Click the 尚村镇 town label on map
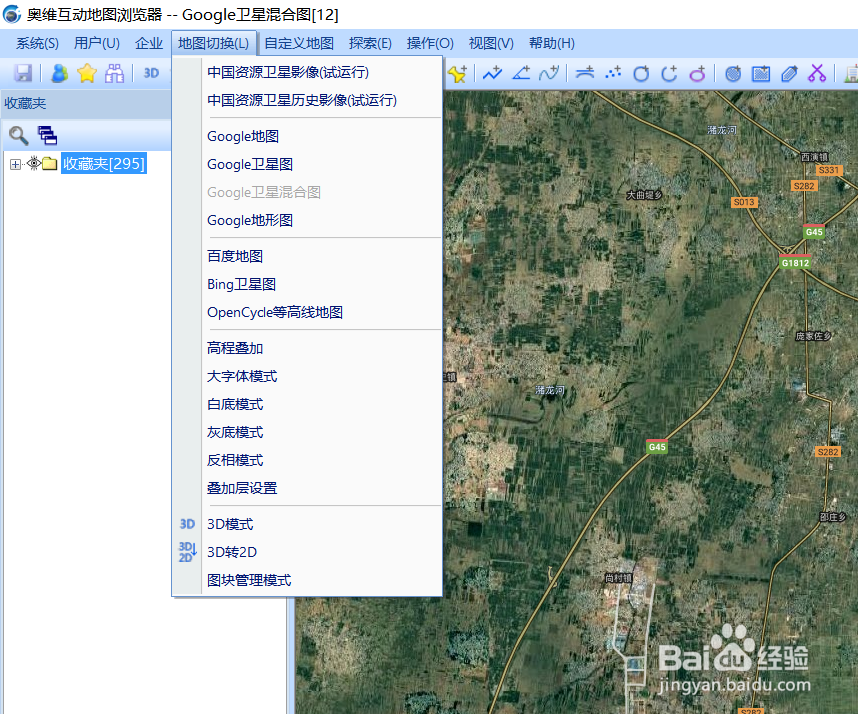 [x=618, y=578]
